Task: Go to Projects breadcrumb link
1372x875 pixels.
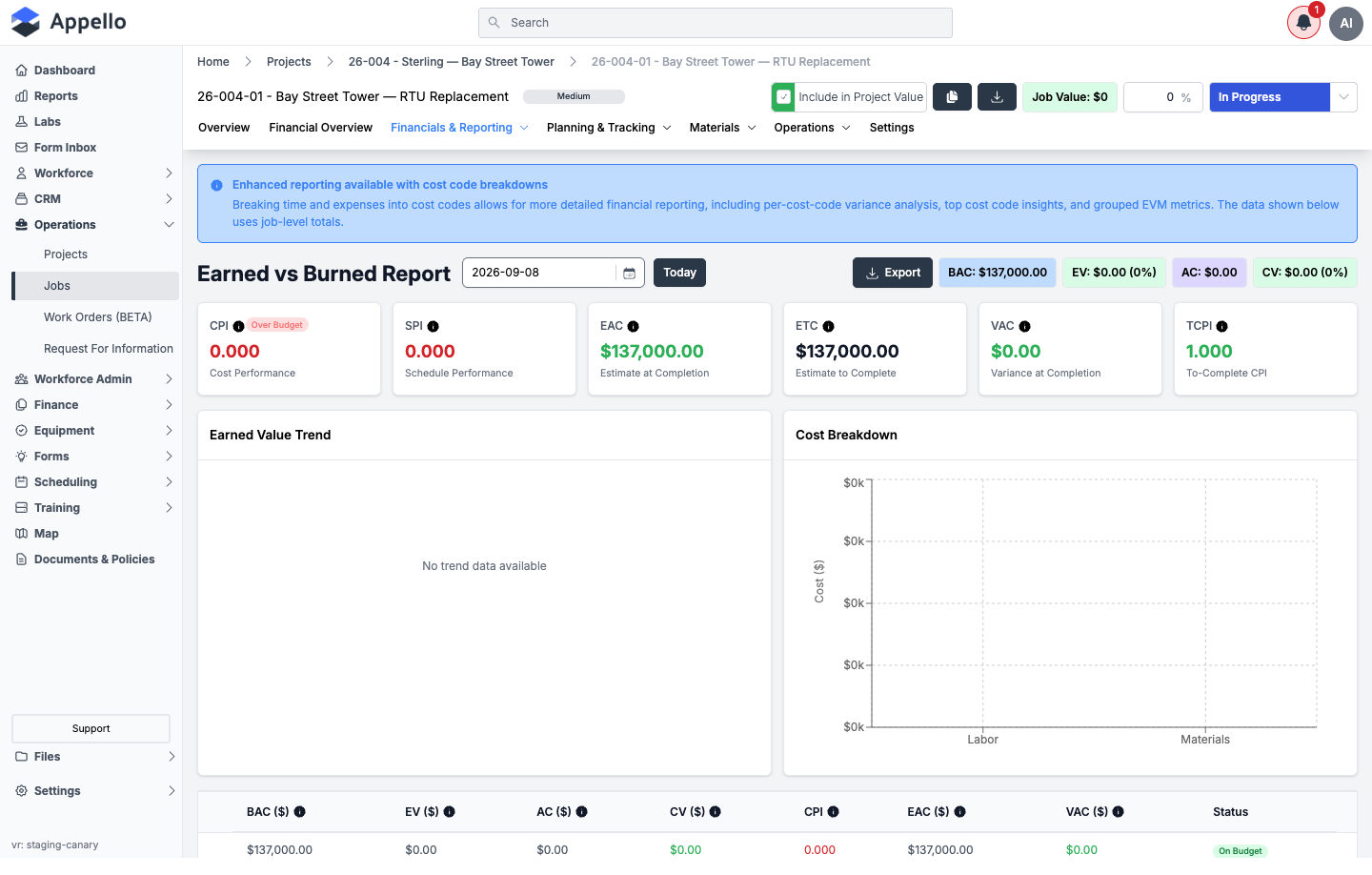Action: (289, 62)
